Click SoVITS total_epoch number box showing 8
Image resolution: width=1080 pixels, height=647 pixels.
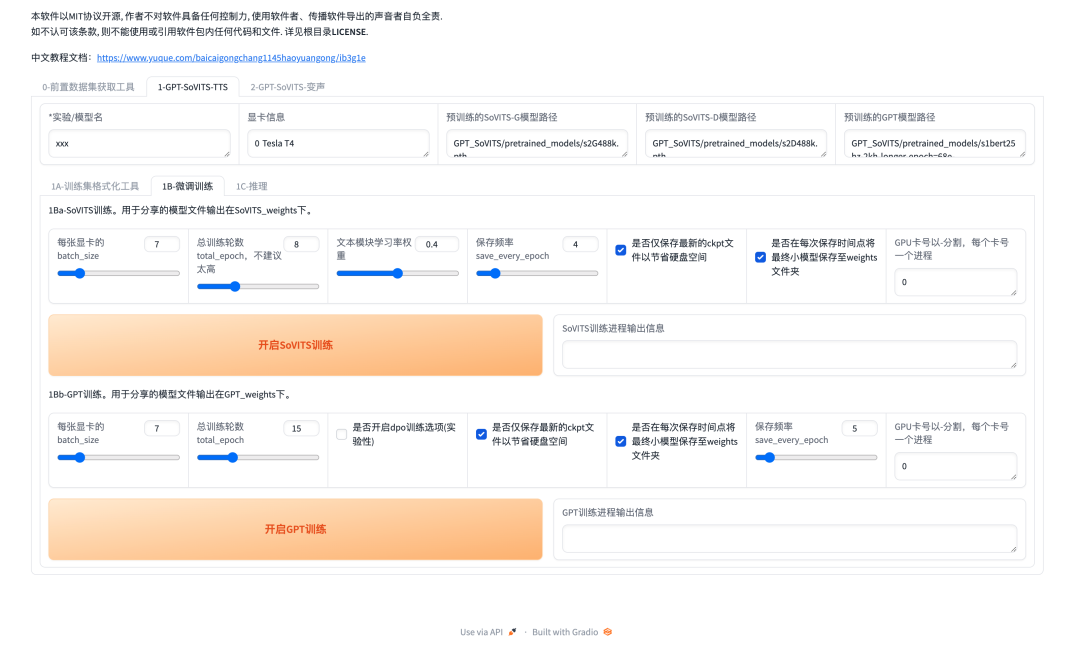click(x=302, y=244)
